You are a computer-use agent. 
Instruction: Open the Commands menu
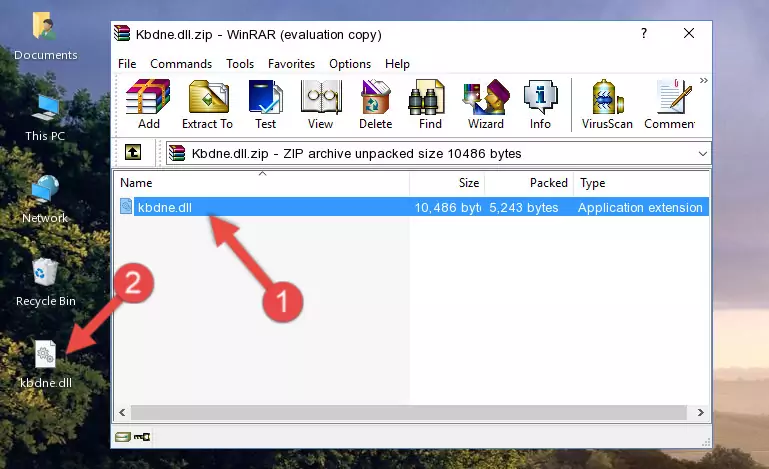(x=181, y=64)
